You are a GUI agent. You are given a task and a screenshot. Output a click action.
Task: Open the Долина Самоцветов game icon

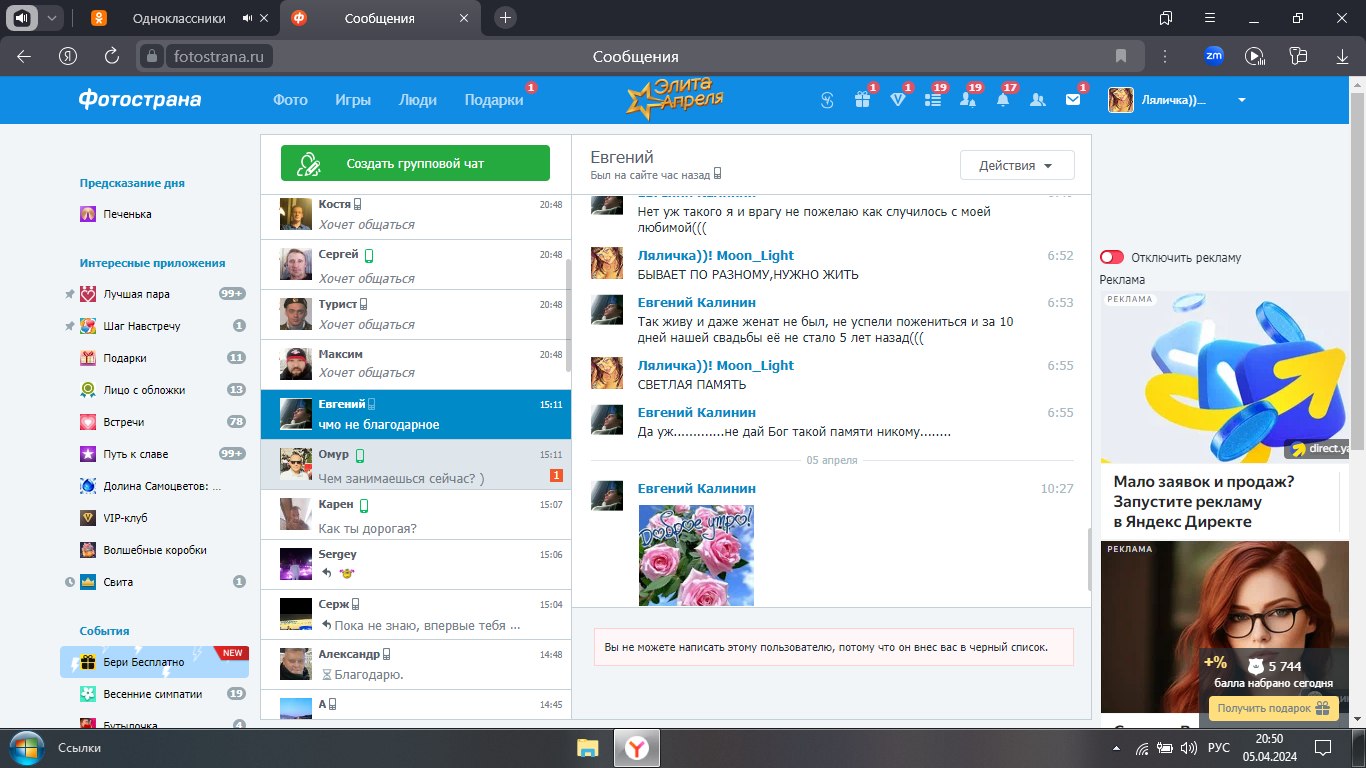[88, 486]
